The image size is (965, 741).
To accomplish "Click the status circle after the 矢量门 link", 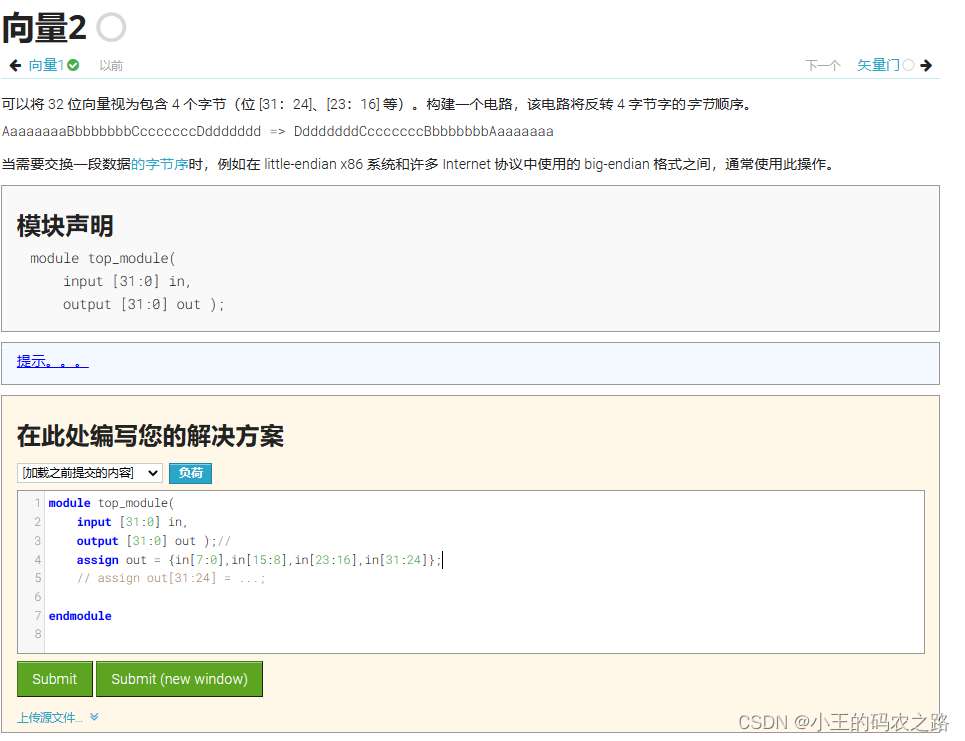I will click(909, 63).
